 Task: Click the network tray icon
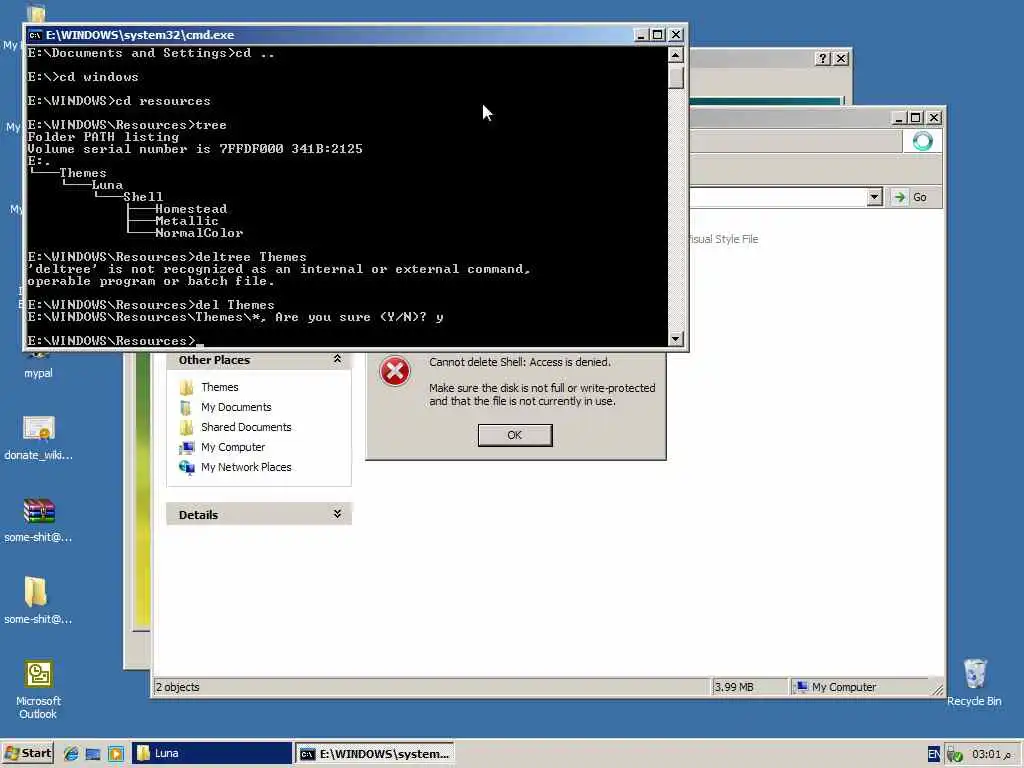[955, 754]
